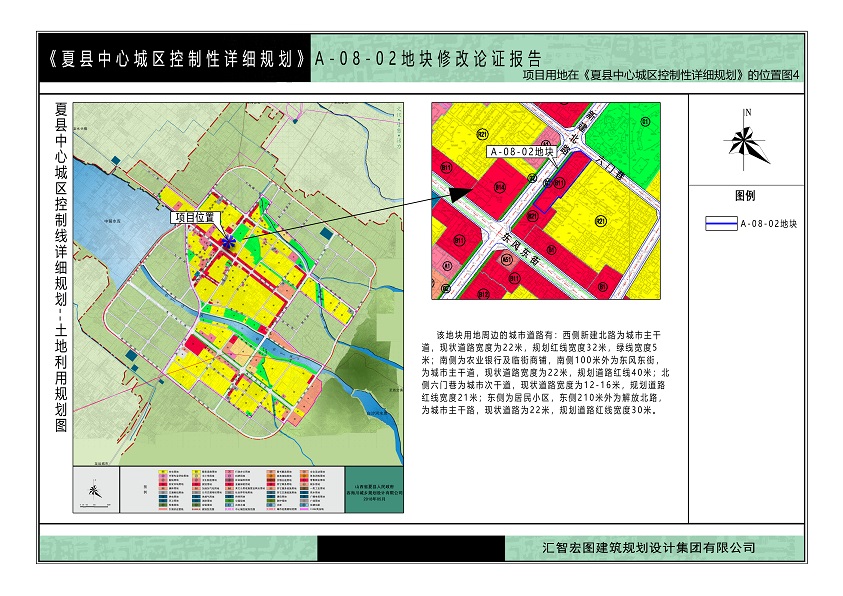Viewport: 843px width, 596px height.
Task: Click the vertical title '夏县中心城区控制线详细规划--土地利用规划图'
Action: coord(61,267)
